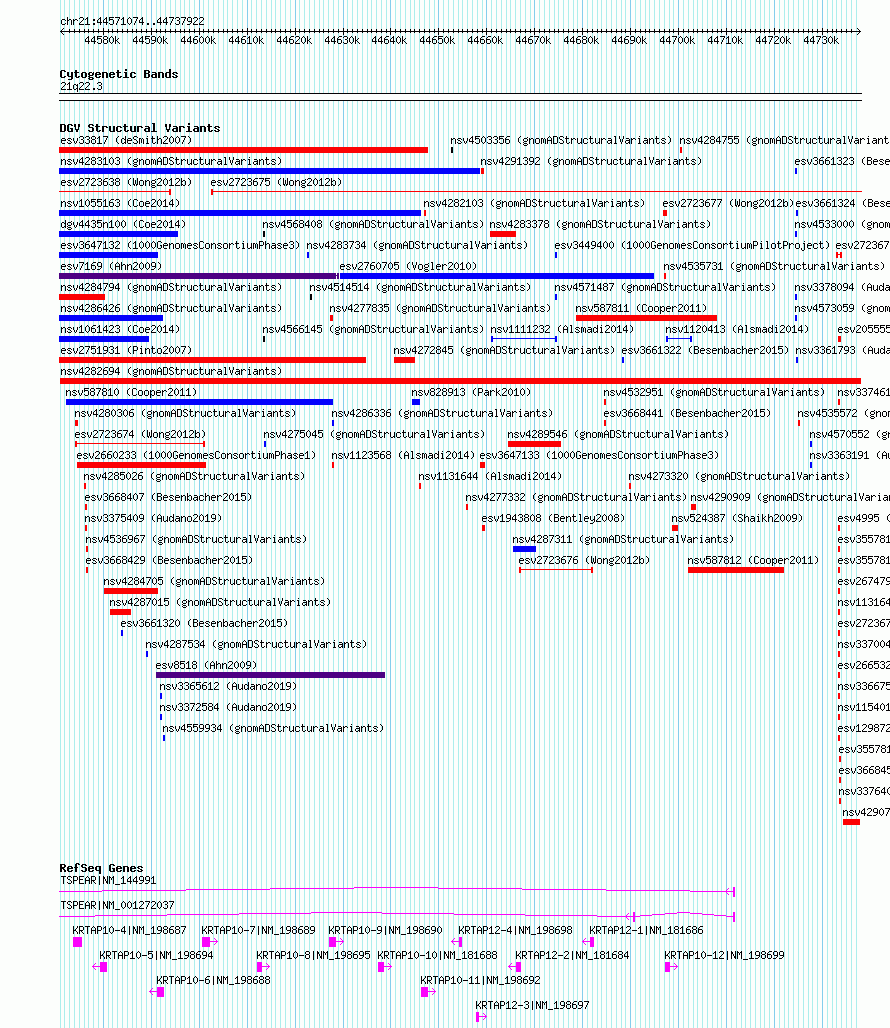Select esv3661320 (Besenbacher2015) label
The image size is (890, 1028).
click(204, 623)
